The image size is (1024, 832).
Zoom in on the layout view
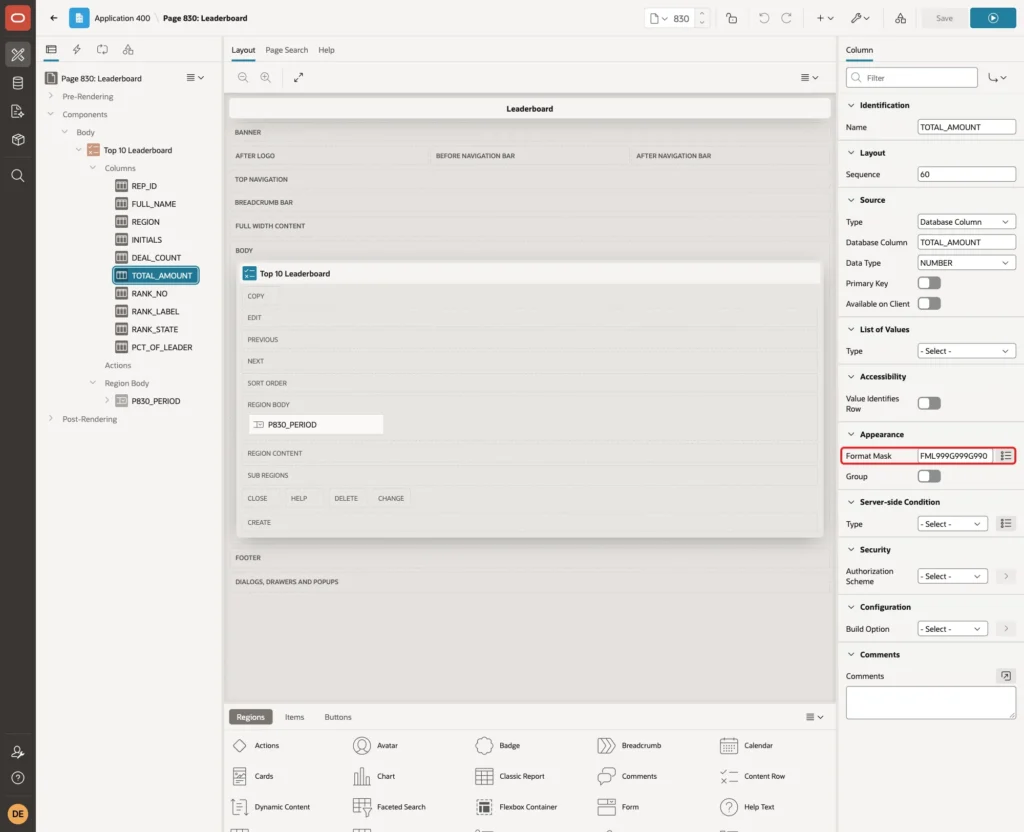266,77
